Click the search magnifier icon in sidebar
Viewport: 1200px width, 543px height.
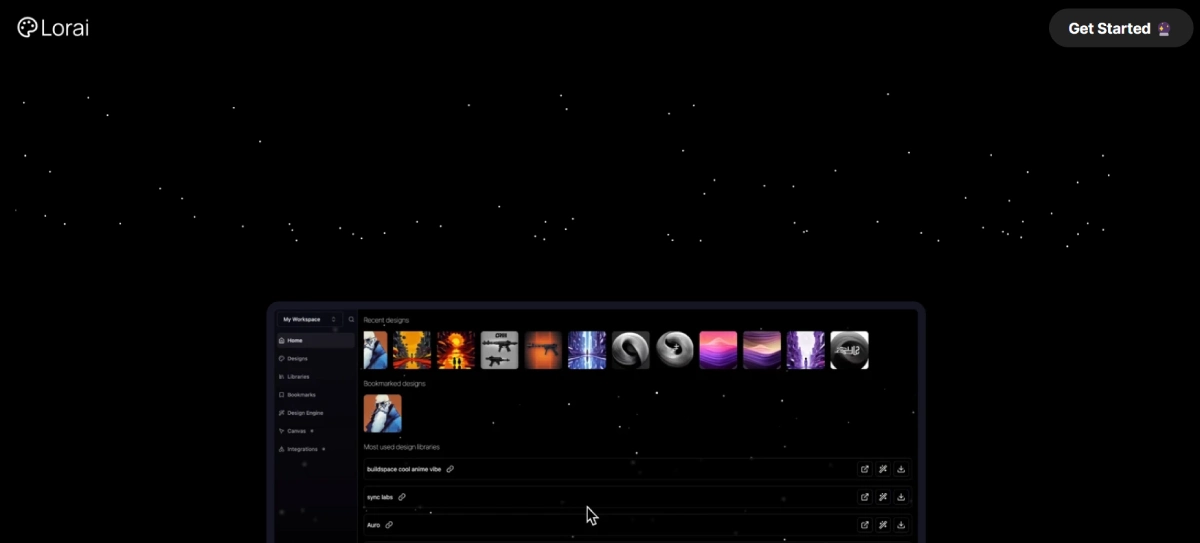tap(351, 319)
